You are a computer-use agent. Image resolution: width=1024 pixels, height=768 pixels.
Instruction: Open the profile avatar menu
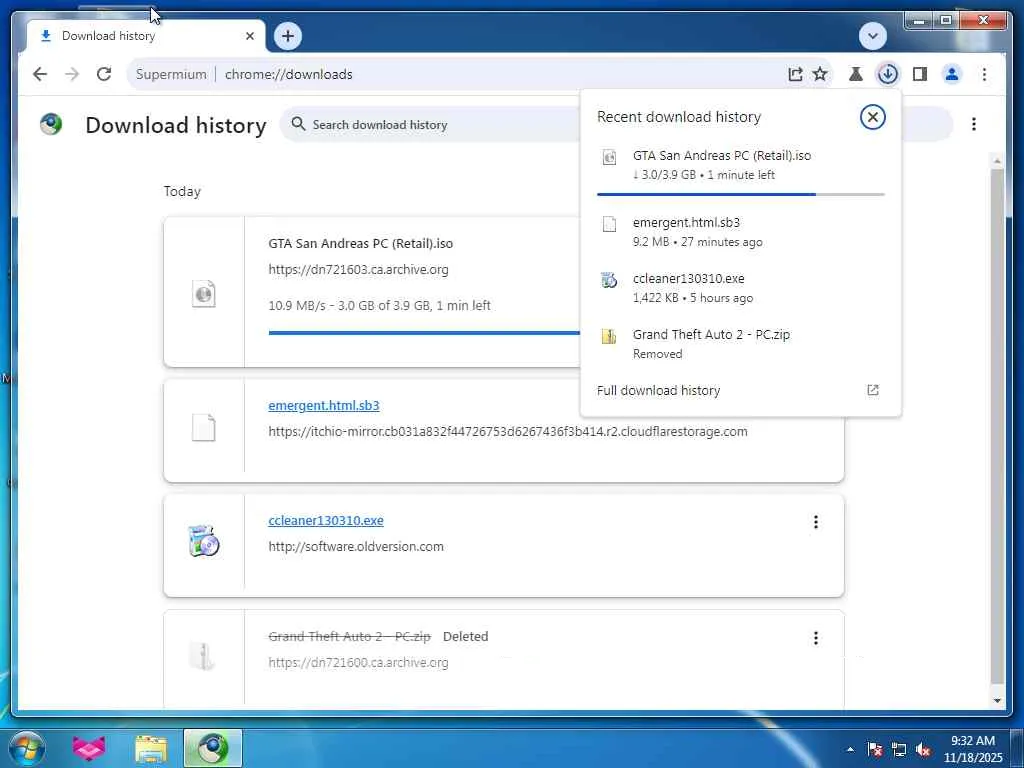click(952, 74)
